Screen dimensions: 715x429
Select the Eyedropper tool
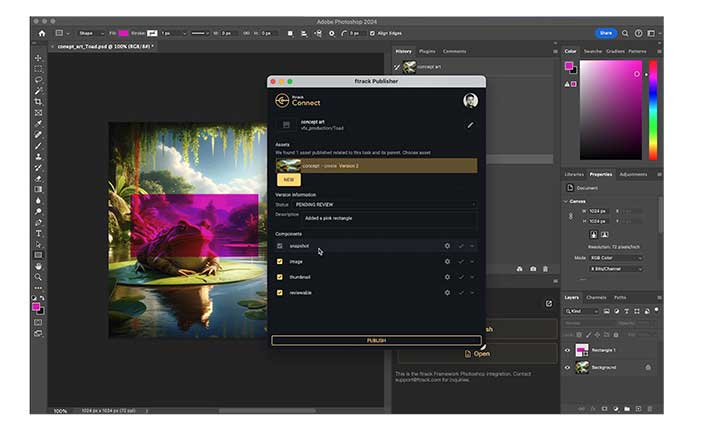point(38,124)
